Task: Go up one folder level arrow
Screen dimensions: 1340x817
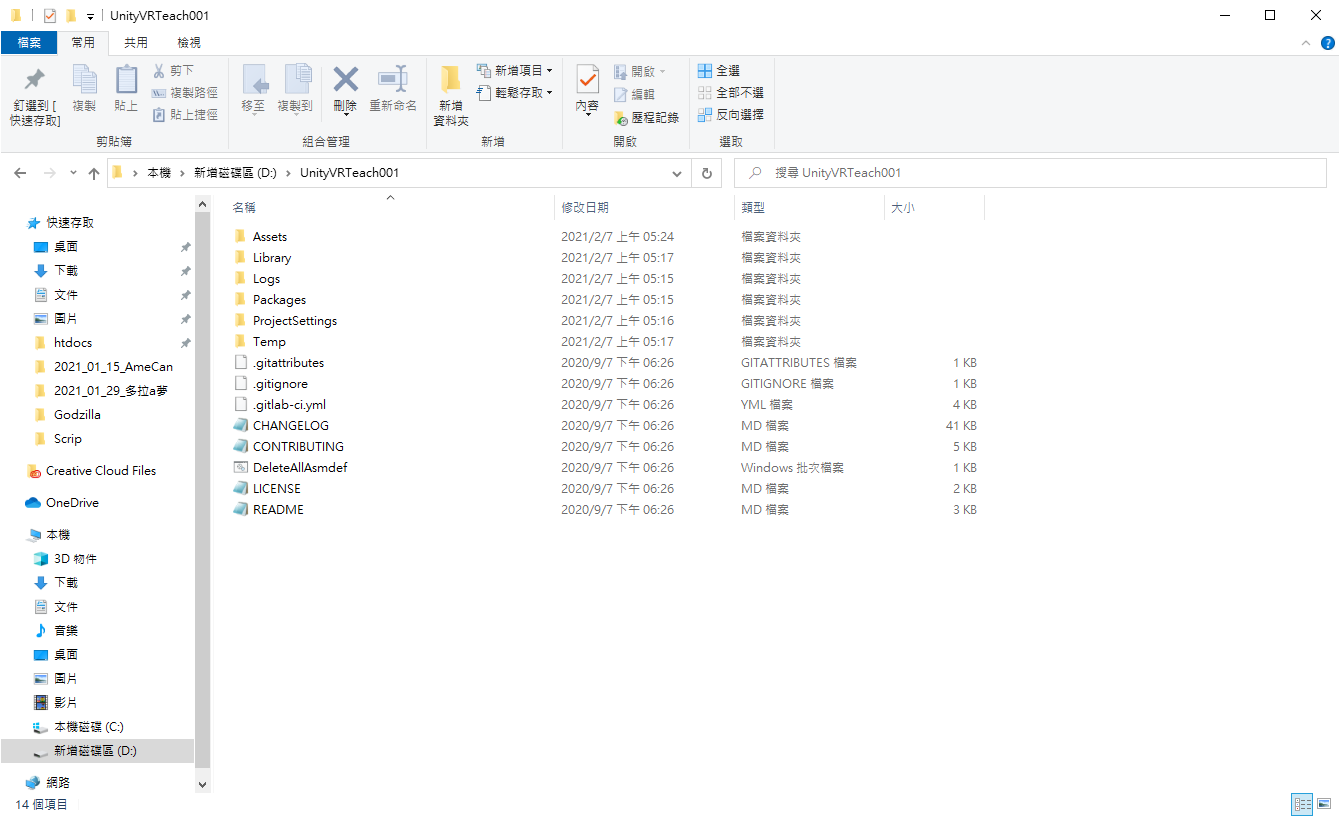Action: [x=94, y=173]
